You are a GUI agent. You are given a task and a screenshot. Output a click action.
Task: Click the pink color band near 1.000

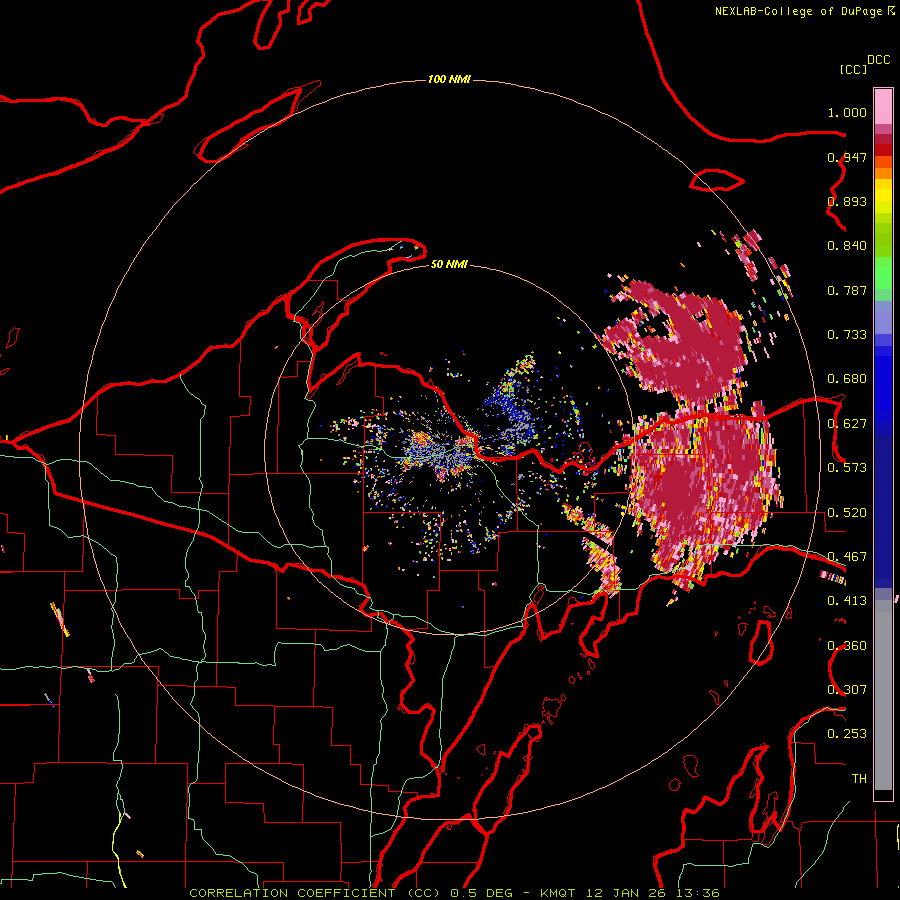[x=883, y=107]
